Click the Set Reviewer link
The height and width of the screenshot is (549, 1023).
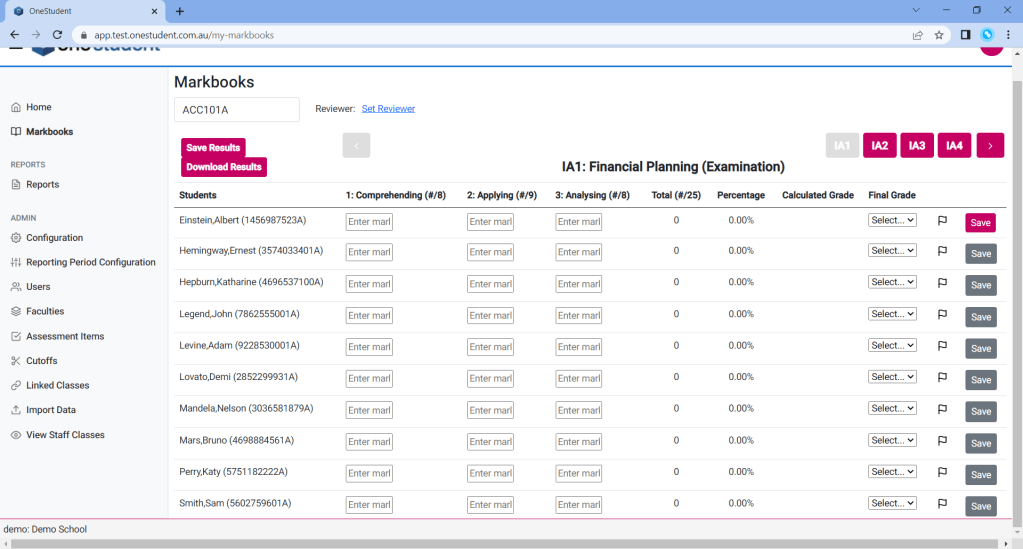(388, 109)
